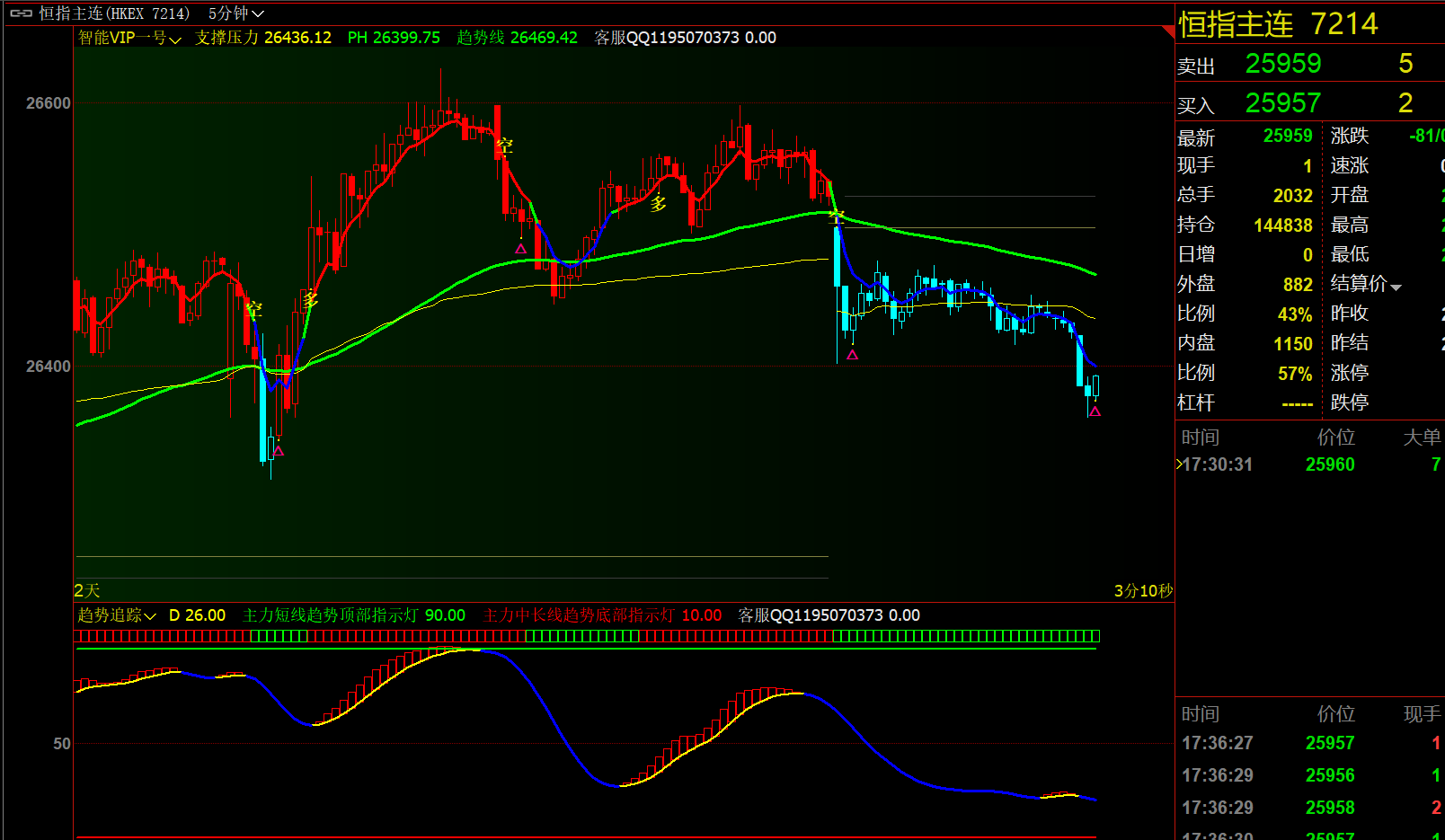
Task: Click the 恒指主连 7214 quote panel header
Action: [1278, 24]
